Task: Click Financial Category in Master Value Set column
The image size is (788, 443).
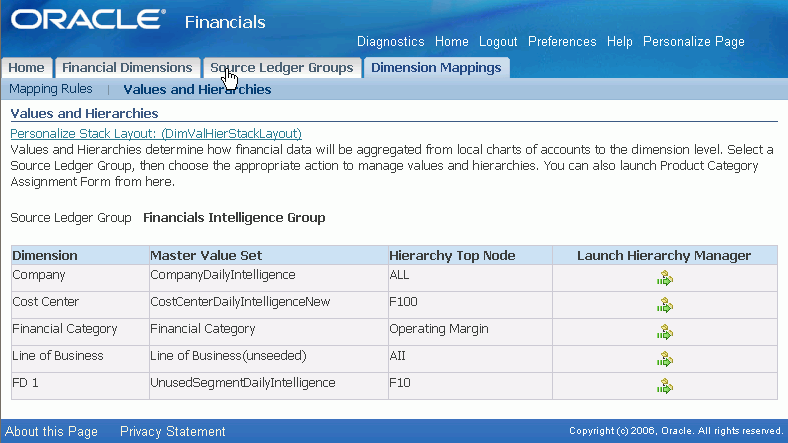Action: click(x=203, y=329)
